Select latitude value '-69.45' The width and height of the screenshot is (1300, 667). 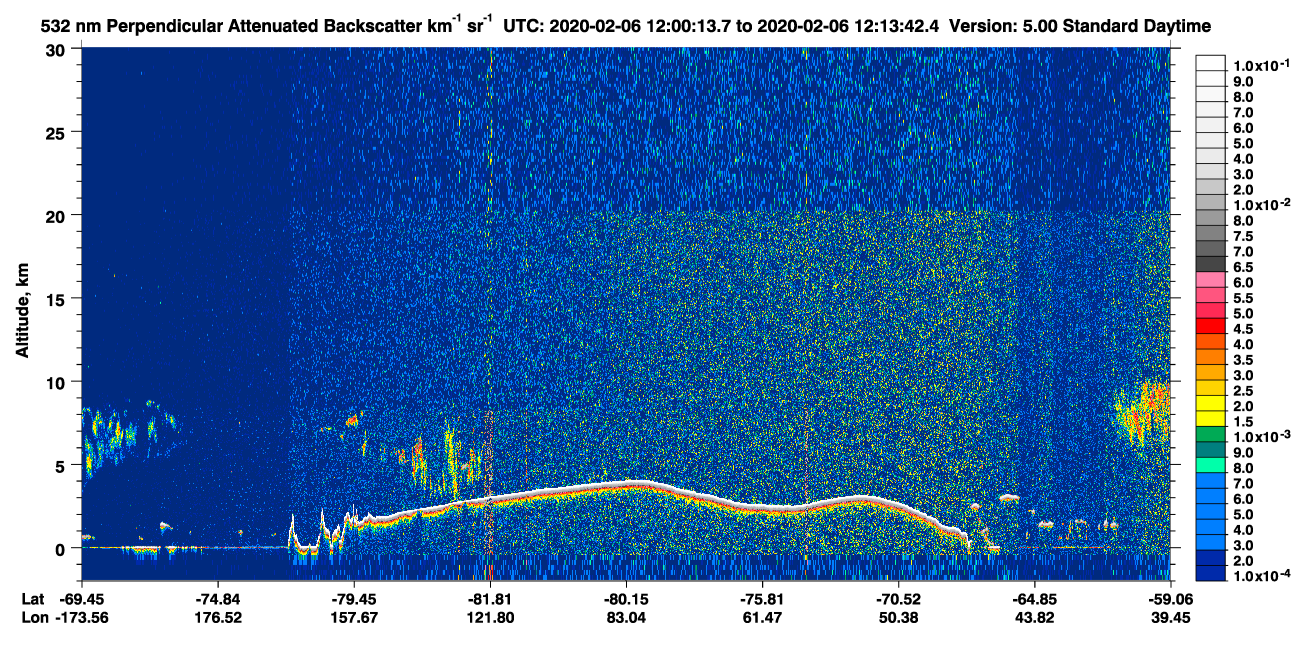pos(81,599)
